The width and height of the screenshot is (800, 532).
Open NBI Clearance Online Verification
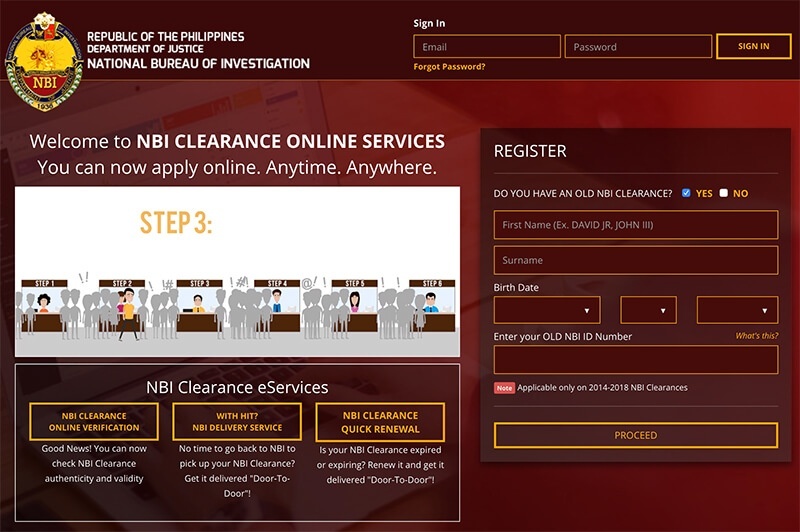[x=94, y=422]
